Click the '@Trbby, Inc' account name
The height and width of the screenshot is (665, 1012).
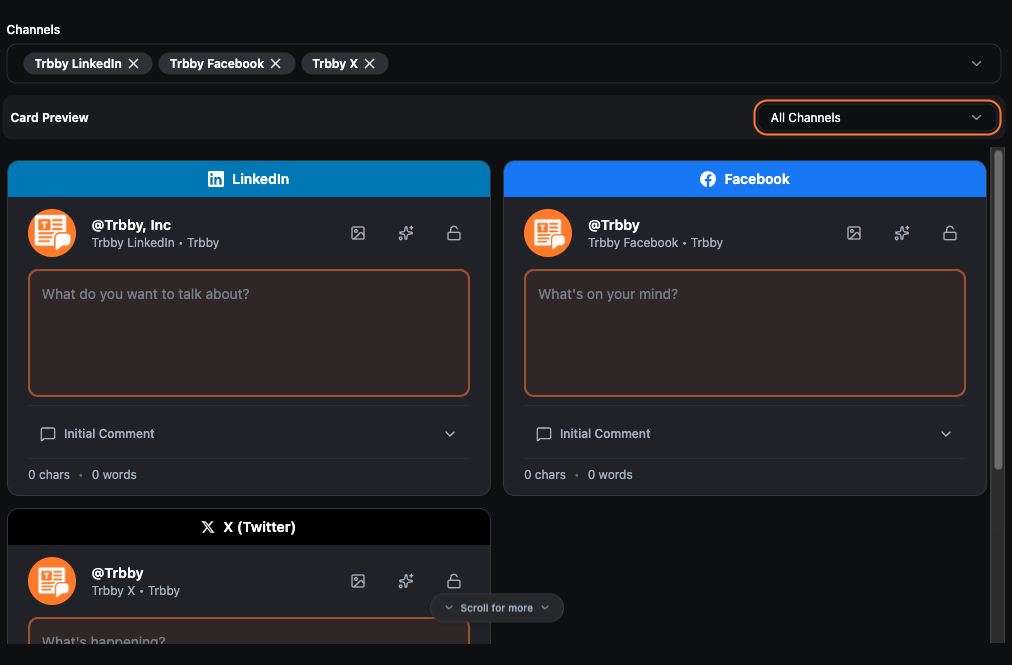pos(131,225)
